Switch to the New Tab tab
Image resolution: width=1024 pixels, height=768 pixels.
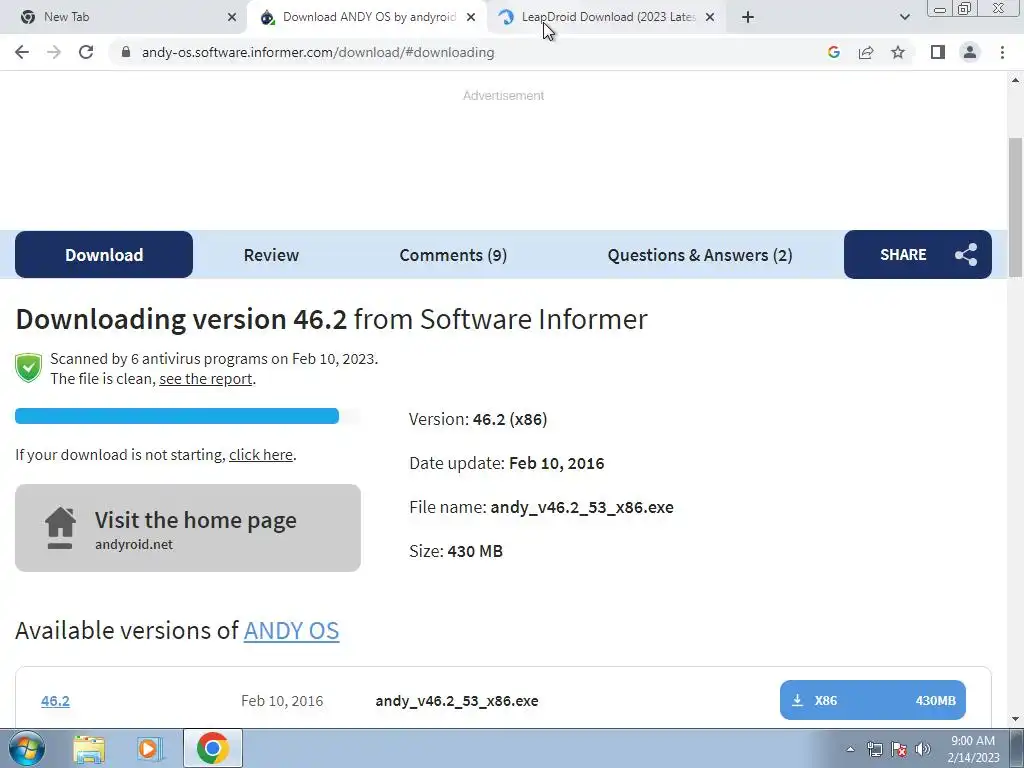(124, 17)
